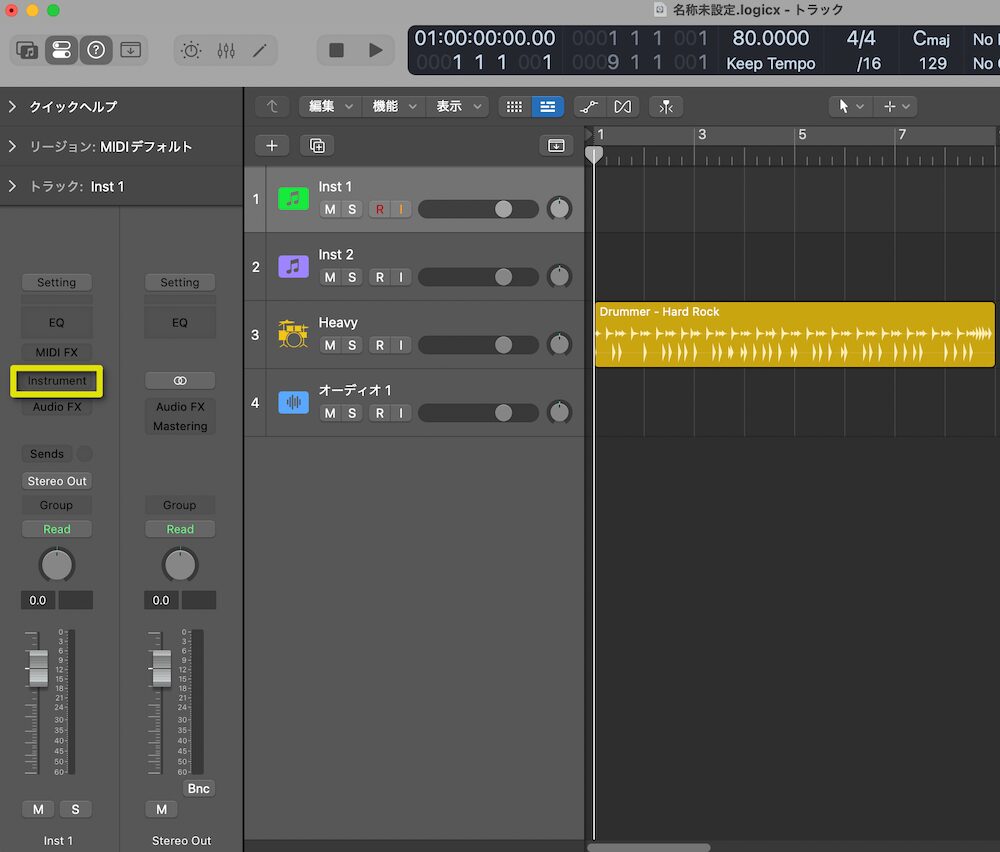Mute the Inst 2 track

[330, 277]
